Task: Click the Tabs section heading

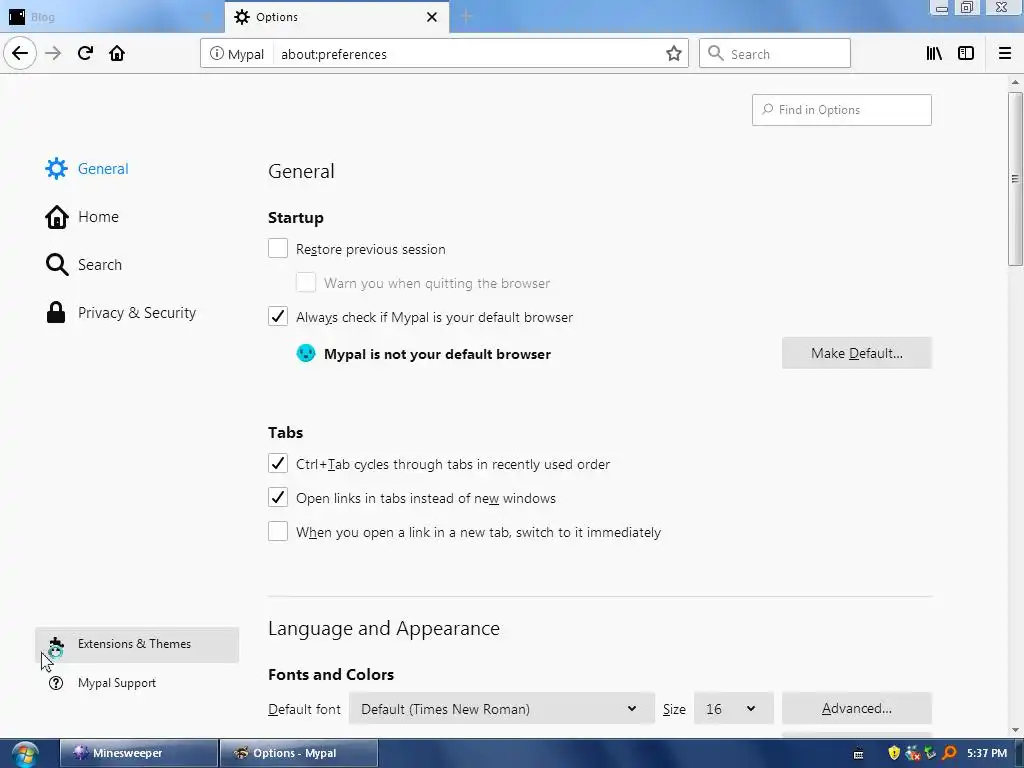Action: 285,432
